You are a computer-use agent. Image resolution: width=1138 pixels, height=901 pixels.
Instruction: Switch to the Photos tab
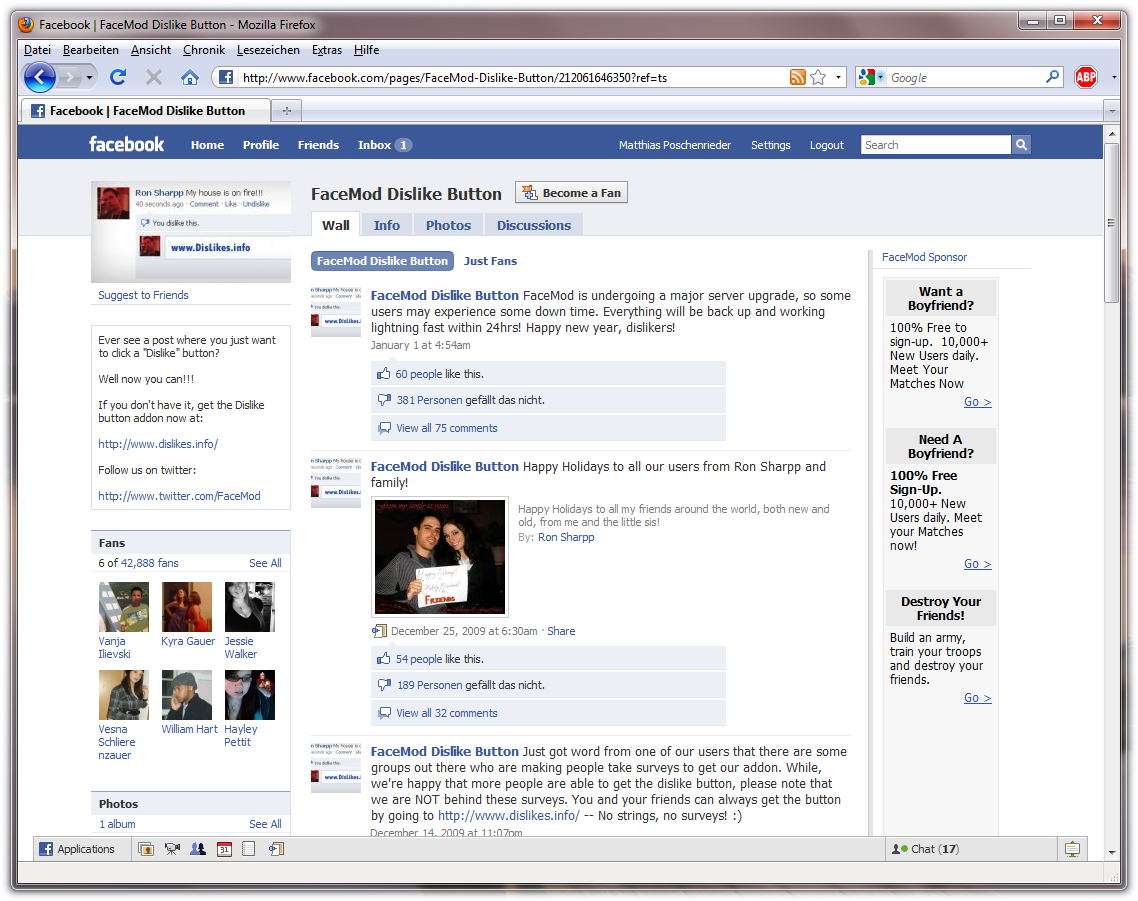tap(448, 225)
